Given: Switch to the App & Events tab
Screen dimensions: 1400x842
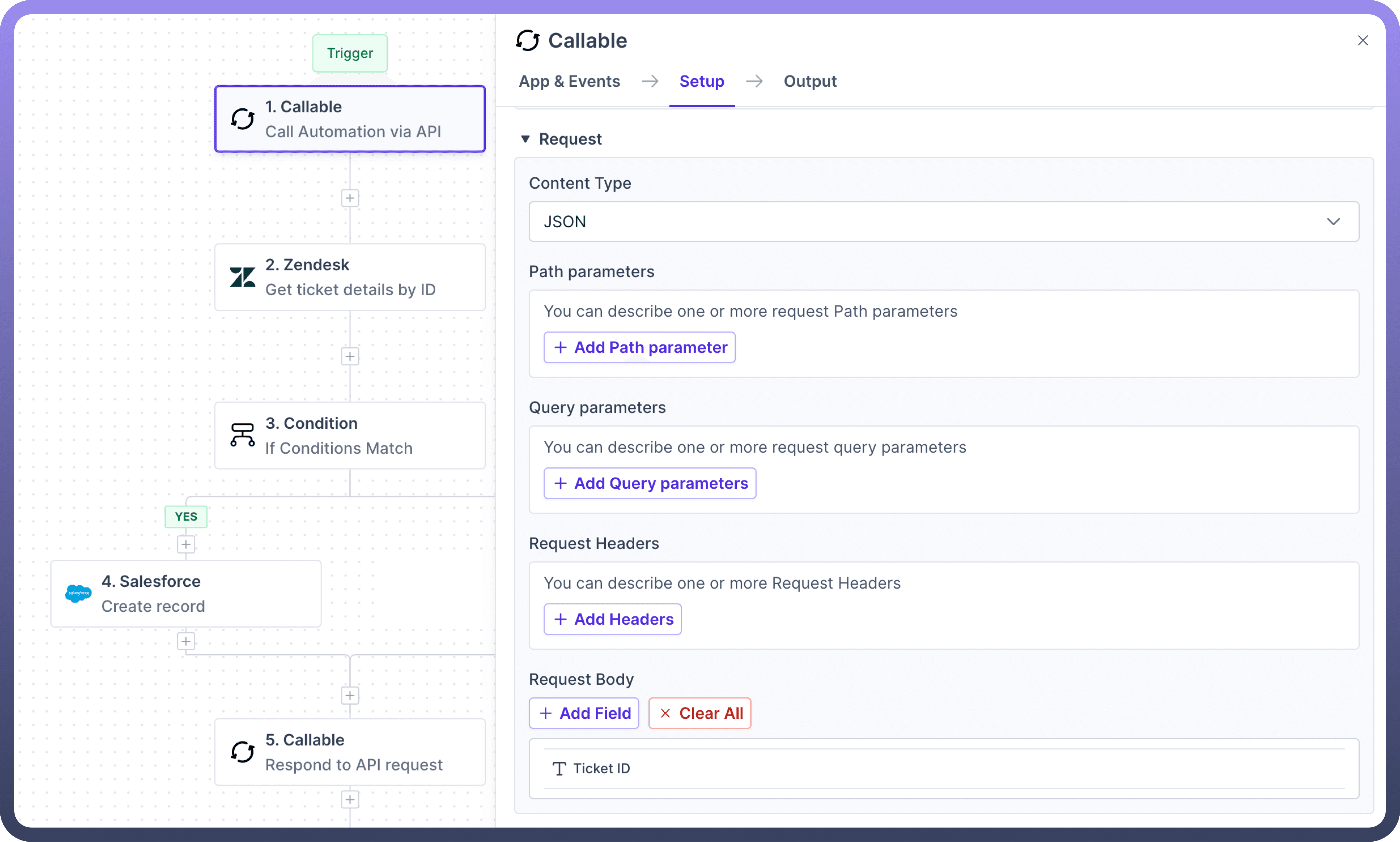Looking at the screenshot, I should tap(569, 81).
